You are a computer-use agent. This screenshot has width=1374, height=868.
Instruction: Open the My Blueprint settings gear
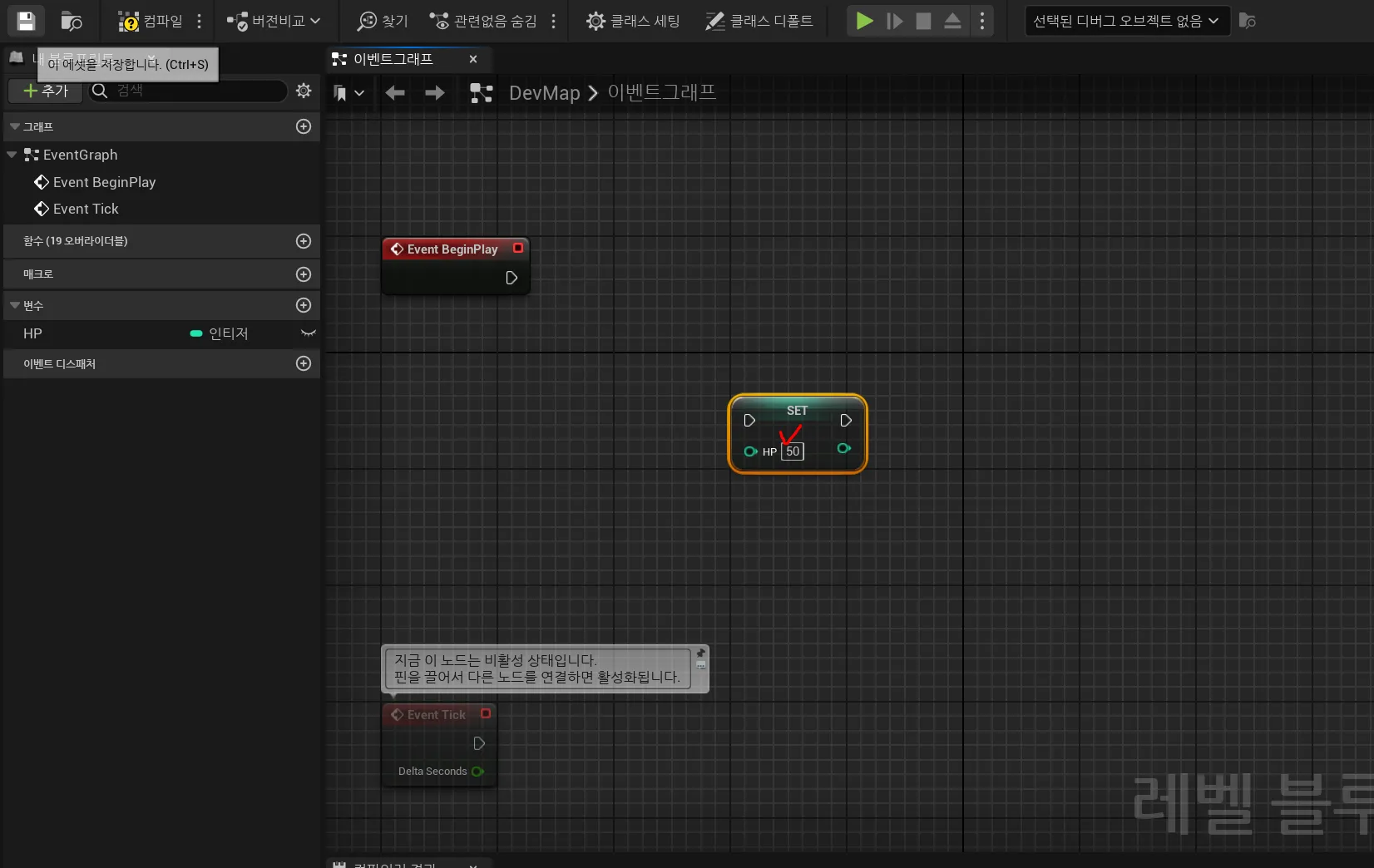click(304, 91)
